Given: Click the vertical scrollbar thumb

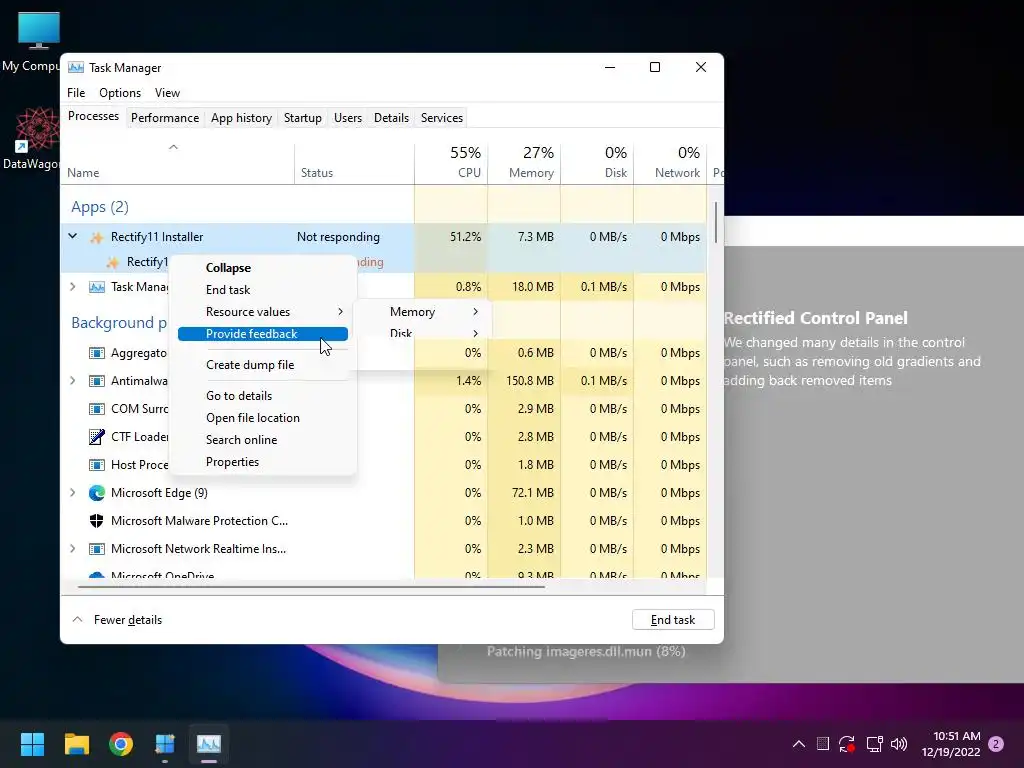Looking at the screenshot, I should point(716,222).
